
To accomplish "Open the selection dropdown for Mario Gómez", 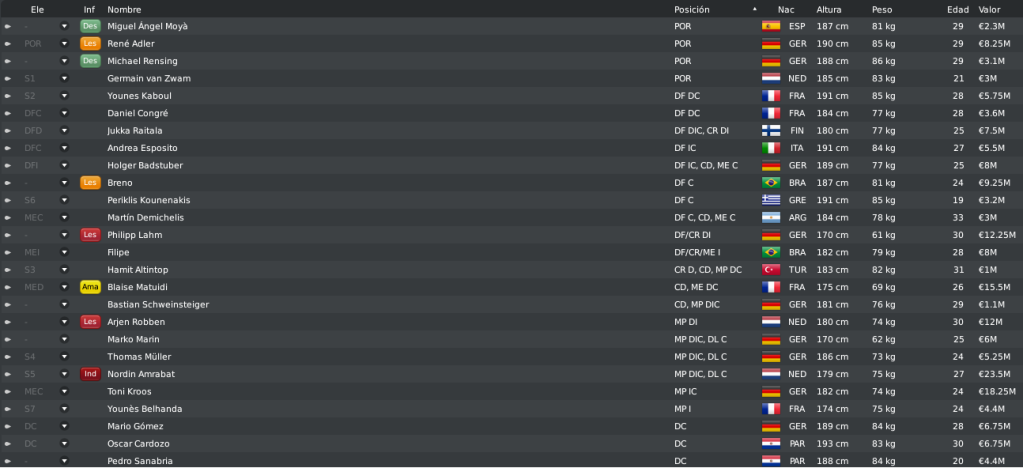I will (x=64, y=426).
